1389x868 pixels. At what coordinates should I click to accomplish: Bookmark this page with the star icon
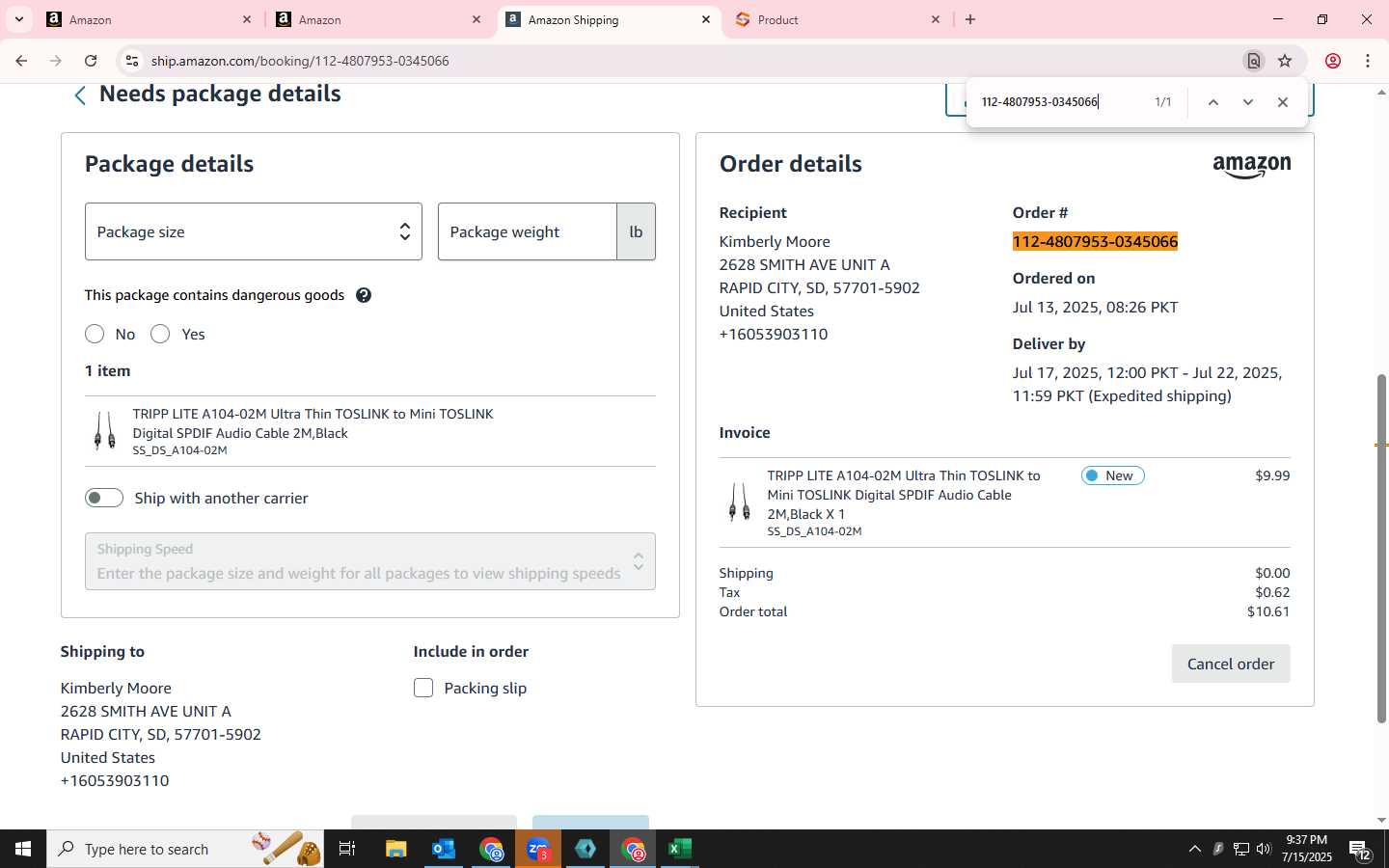tap(1285, 61)
